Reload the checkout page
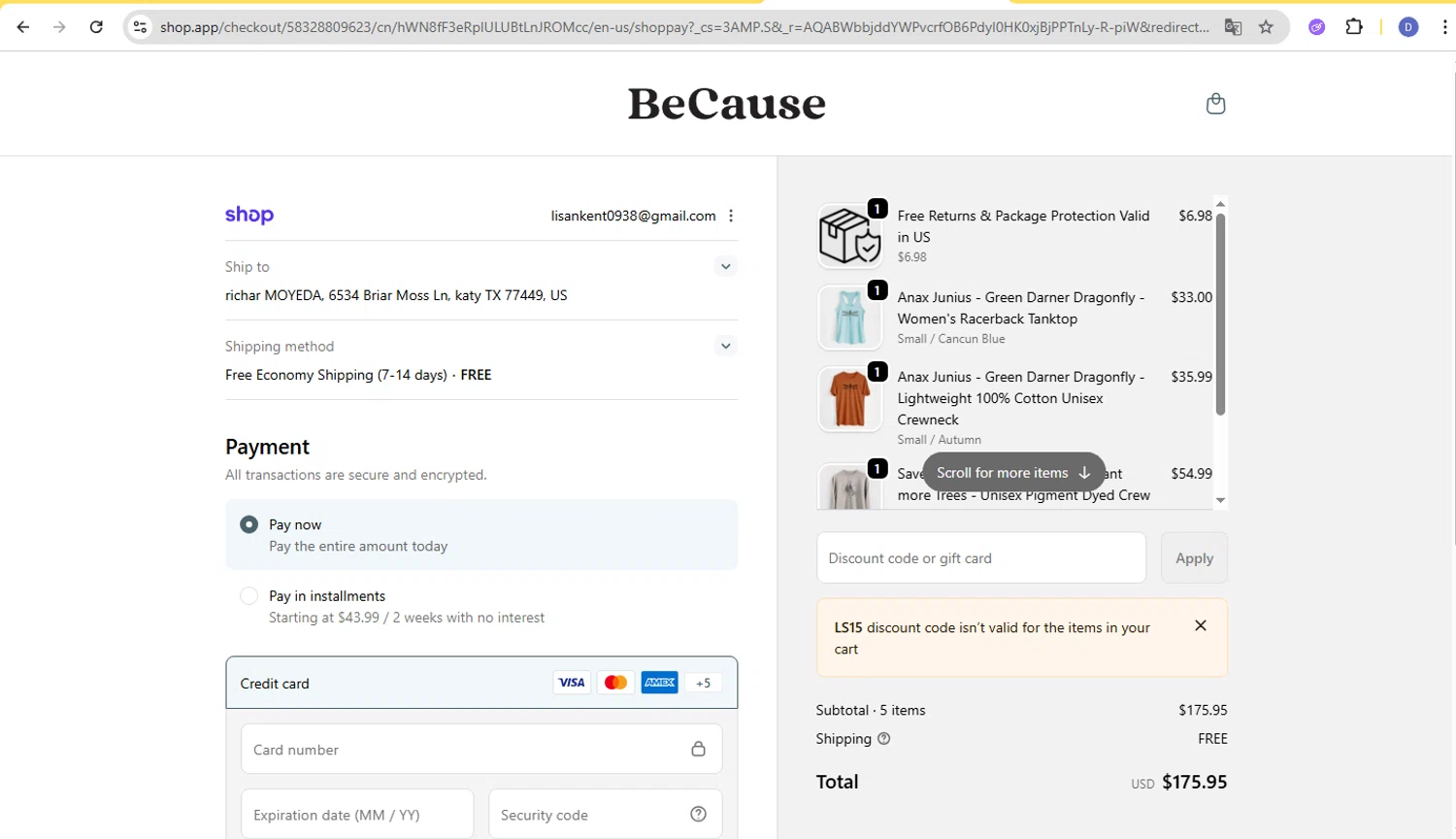The image size is (1456, 839). pos(96,27)
